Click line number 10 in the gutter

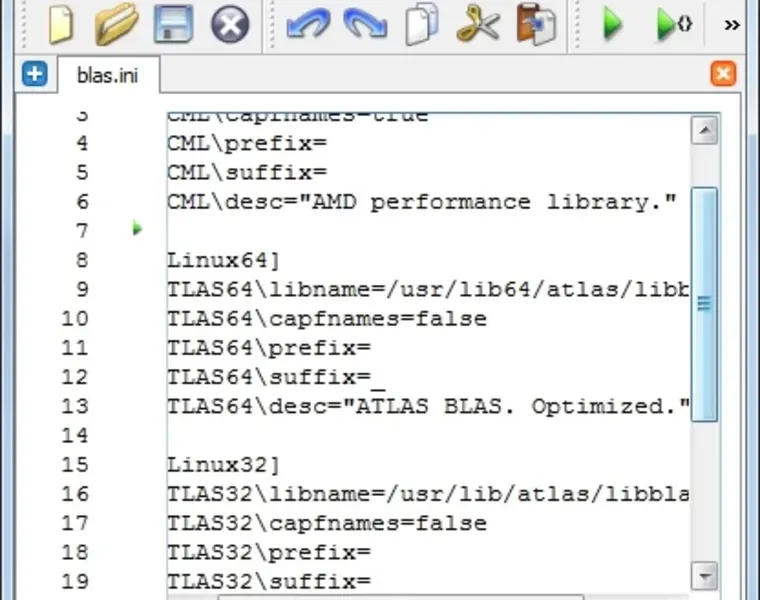75,319
